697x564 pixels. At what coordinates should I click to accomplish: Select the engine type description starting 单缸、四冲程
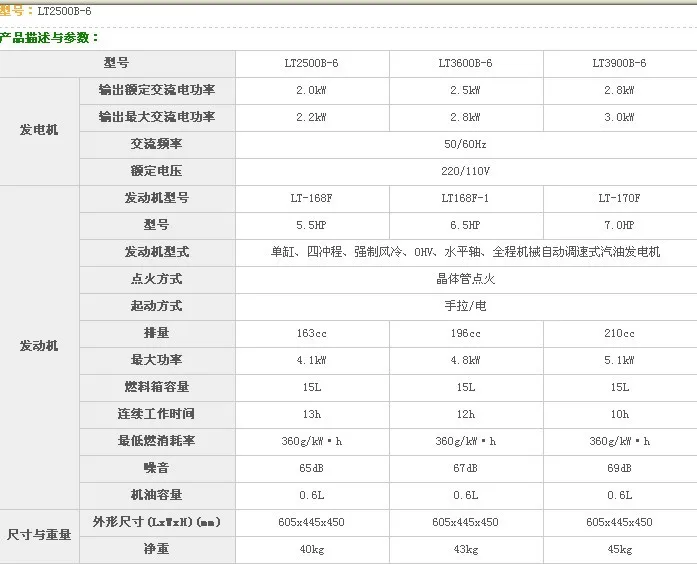(465, 252)
